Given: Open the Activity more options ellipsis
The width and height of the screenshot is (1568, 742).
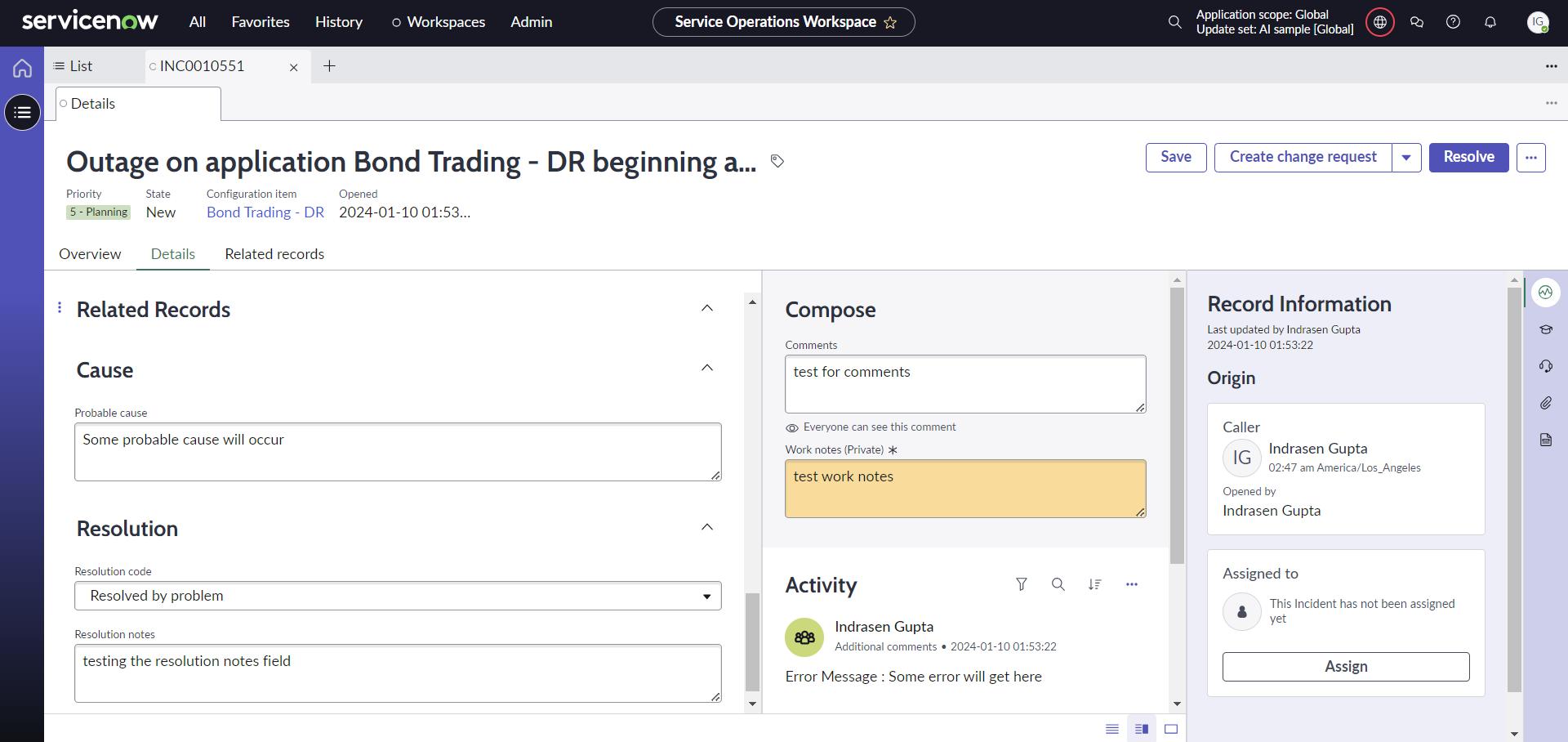Looking at the screenshot, I should pos(1131,584).
